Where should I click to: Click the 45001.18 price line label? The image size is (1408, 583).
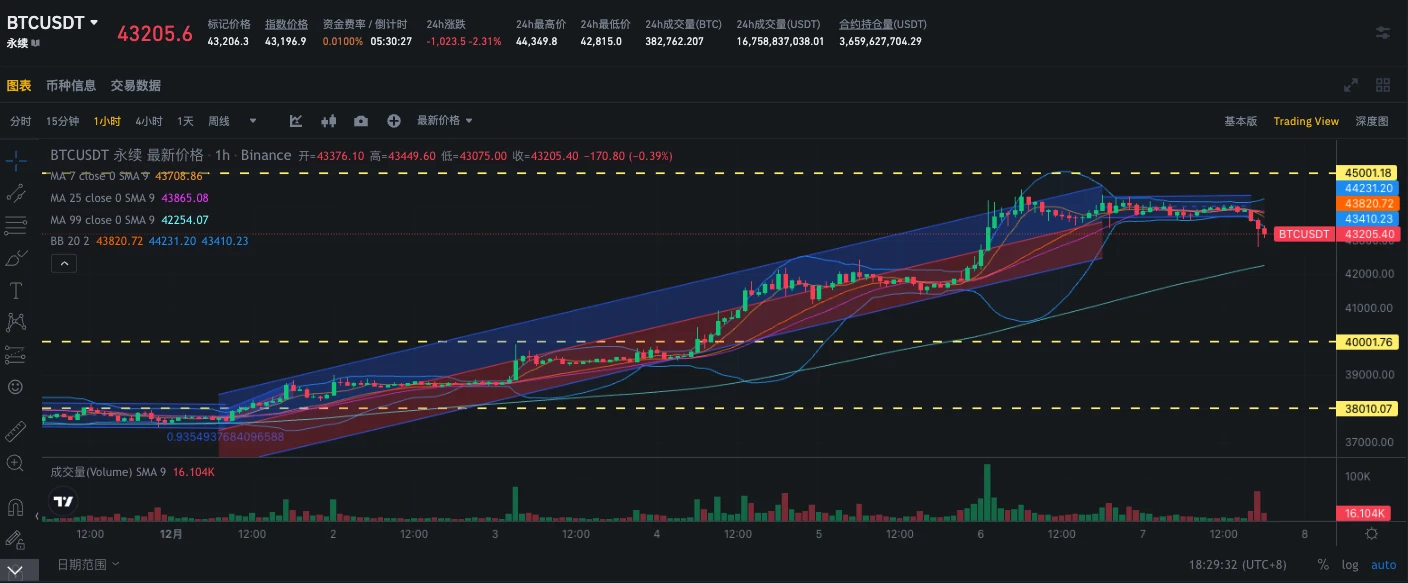point(1367,173)
